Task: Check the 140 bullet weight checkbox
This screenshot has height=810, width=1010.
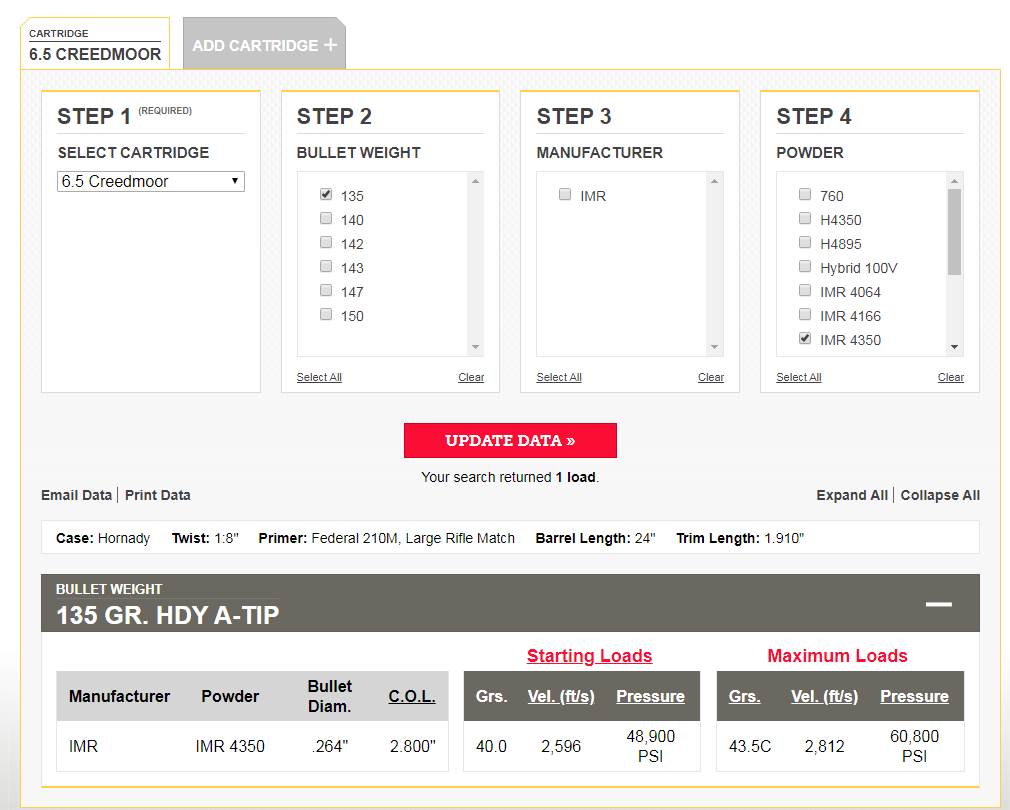Action: point(326,218)
